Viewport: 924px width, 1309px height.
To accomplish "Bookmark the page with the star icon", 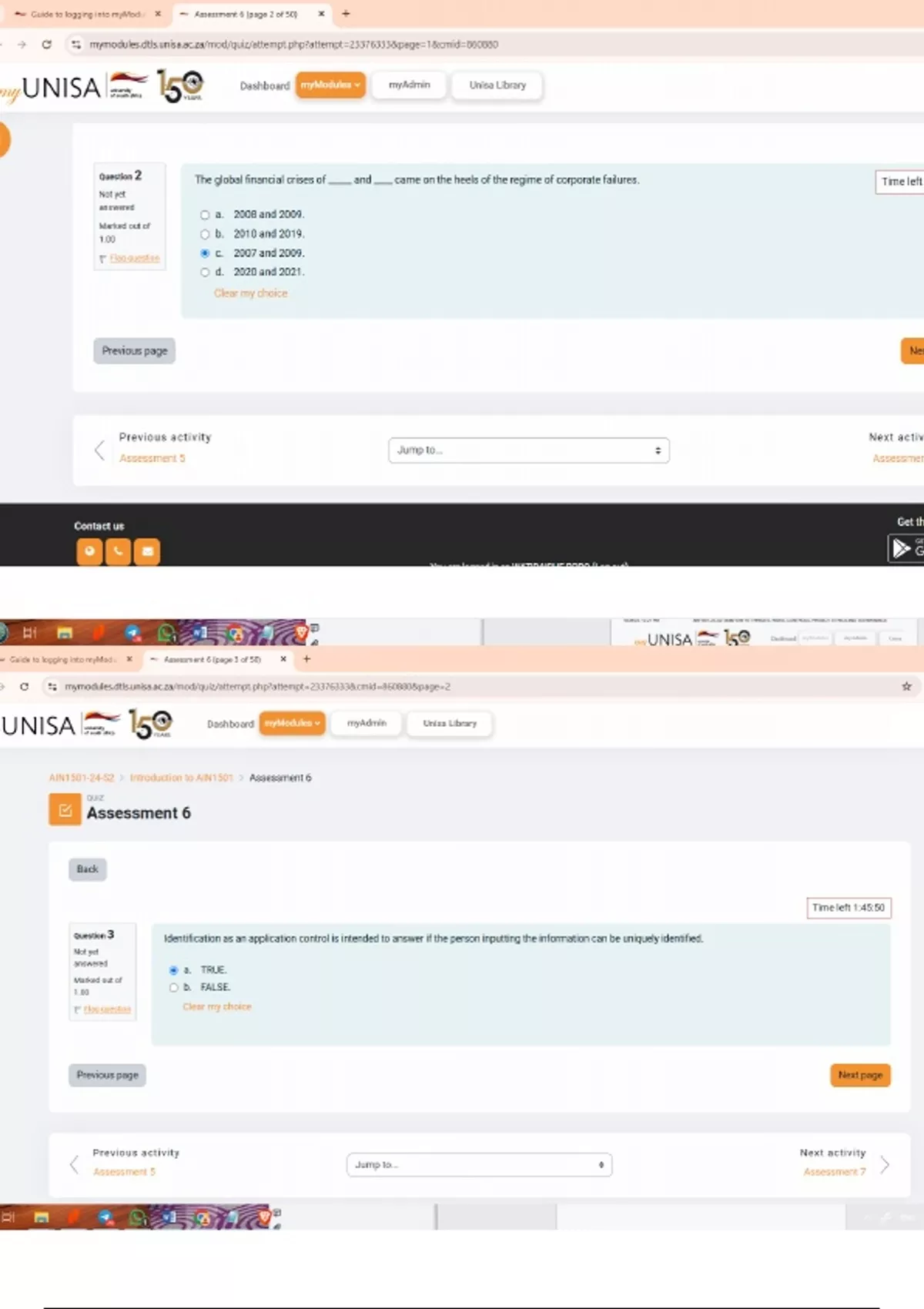I will [x=906, y=686].
